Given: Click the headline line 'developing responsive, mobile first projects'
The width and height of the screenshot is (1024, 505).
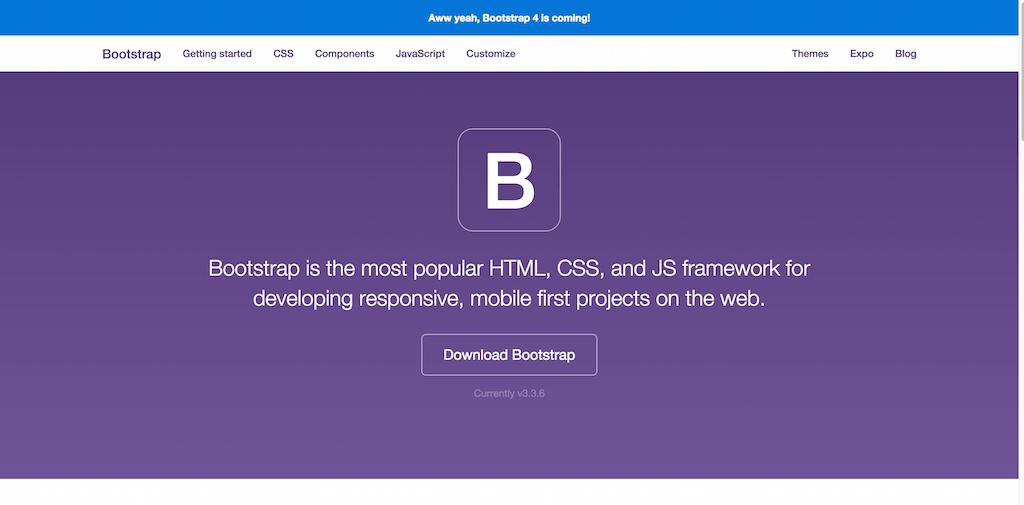Looking at the screenshot, I should pos(509,298).
